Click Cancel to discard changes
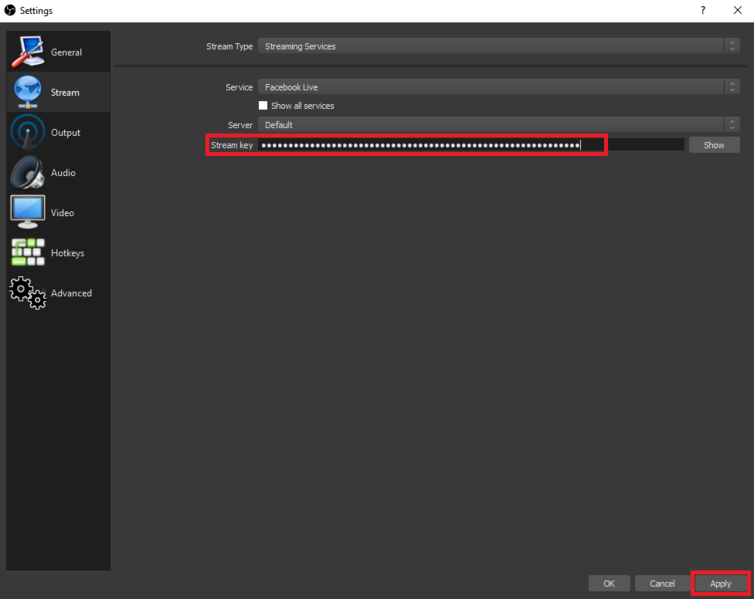Screen dimensions: 754x599 point(662,584)
